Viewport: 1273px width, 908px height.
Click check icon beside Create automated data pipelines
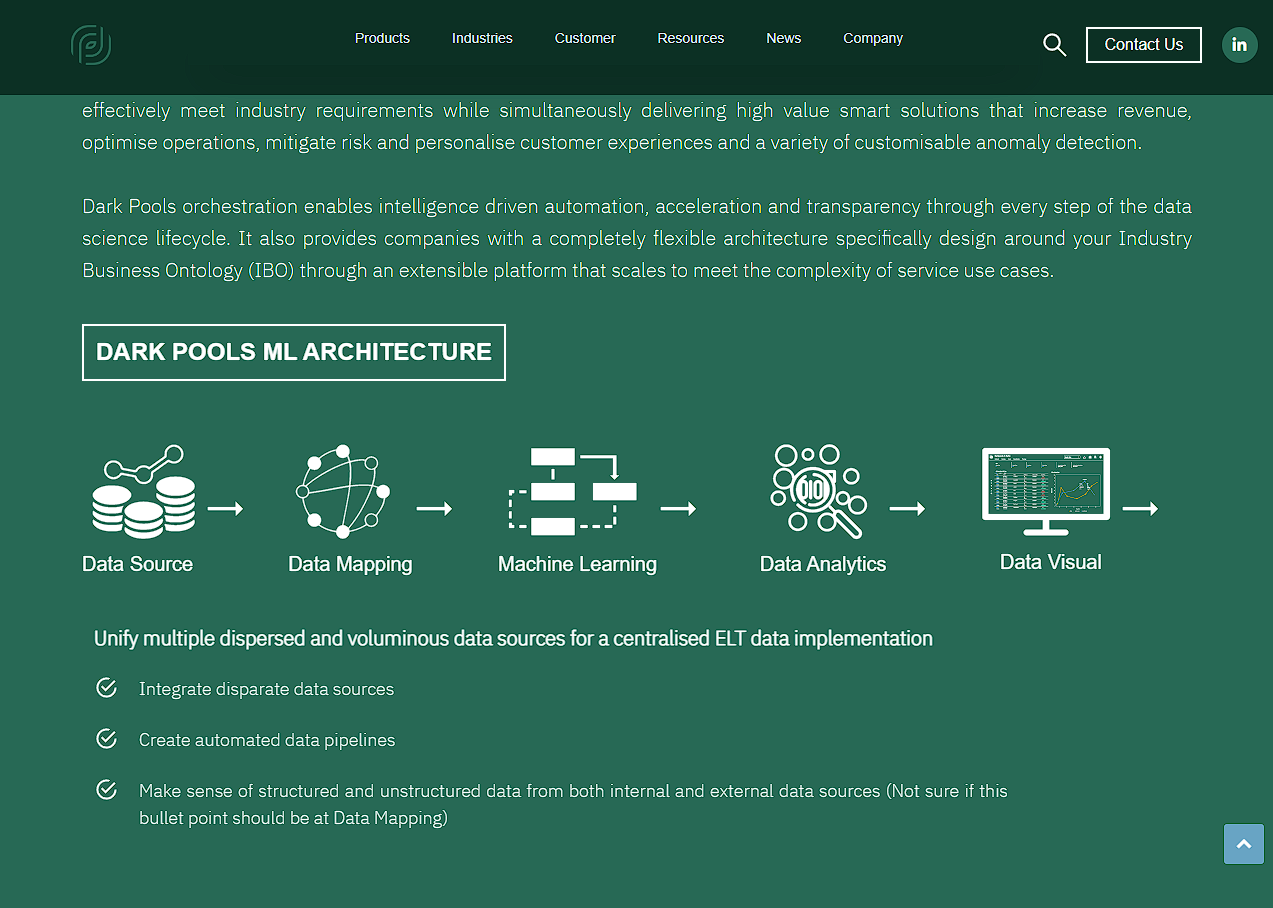click(106, 739)
